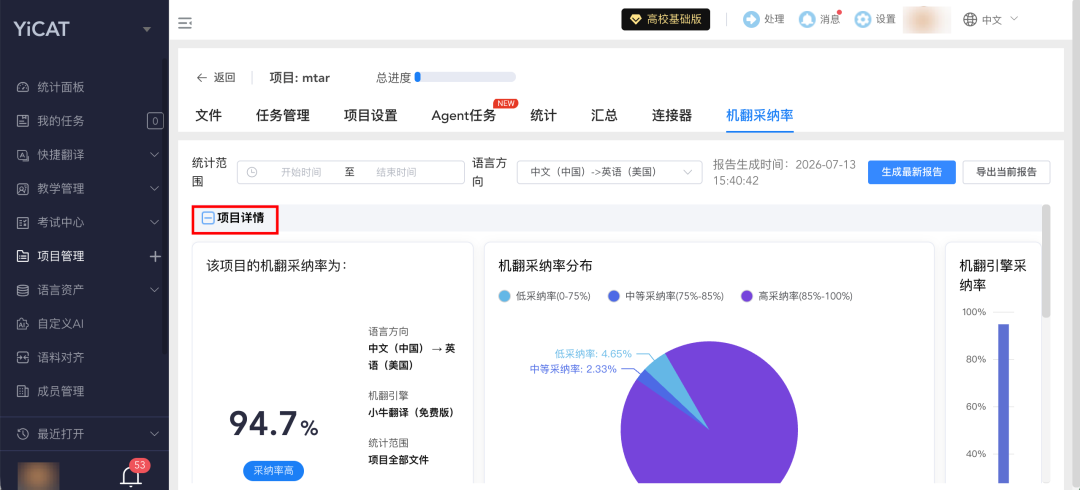The height and width of the screenshot is (490, 1080).
Task: Switch to the 文件 tab
Action: point(209,116)
